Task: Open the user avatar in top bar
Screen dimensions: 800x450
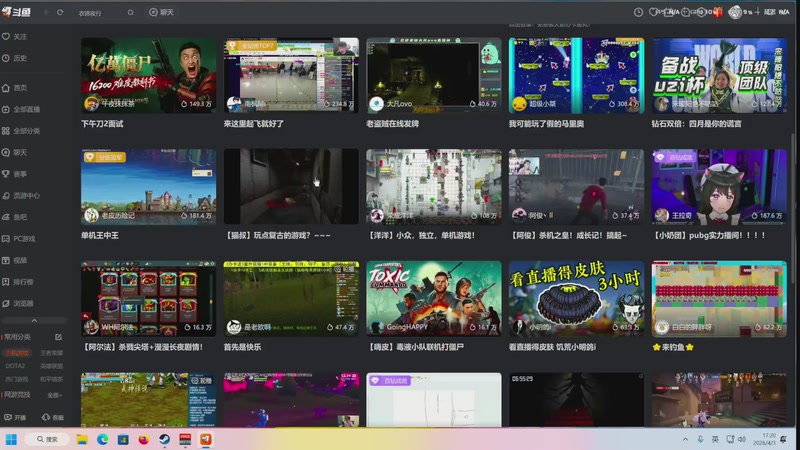Action: click(735, 12)
